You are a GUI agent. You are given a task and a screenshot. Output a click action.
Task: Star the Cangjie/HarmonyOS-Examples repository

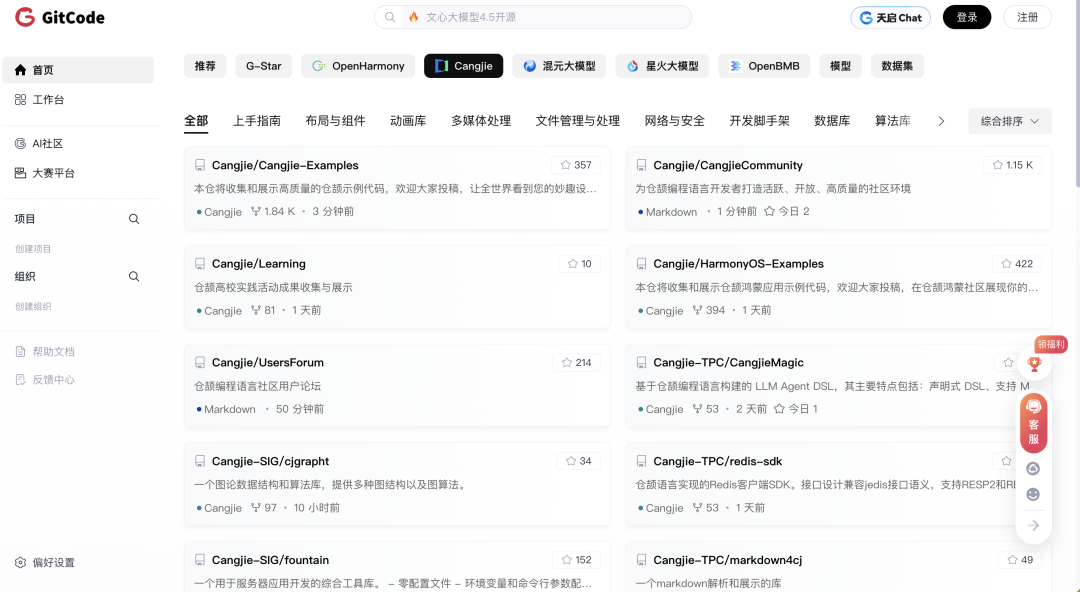pyautogui.click(x=1017, y=263)
